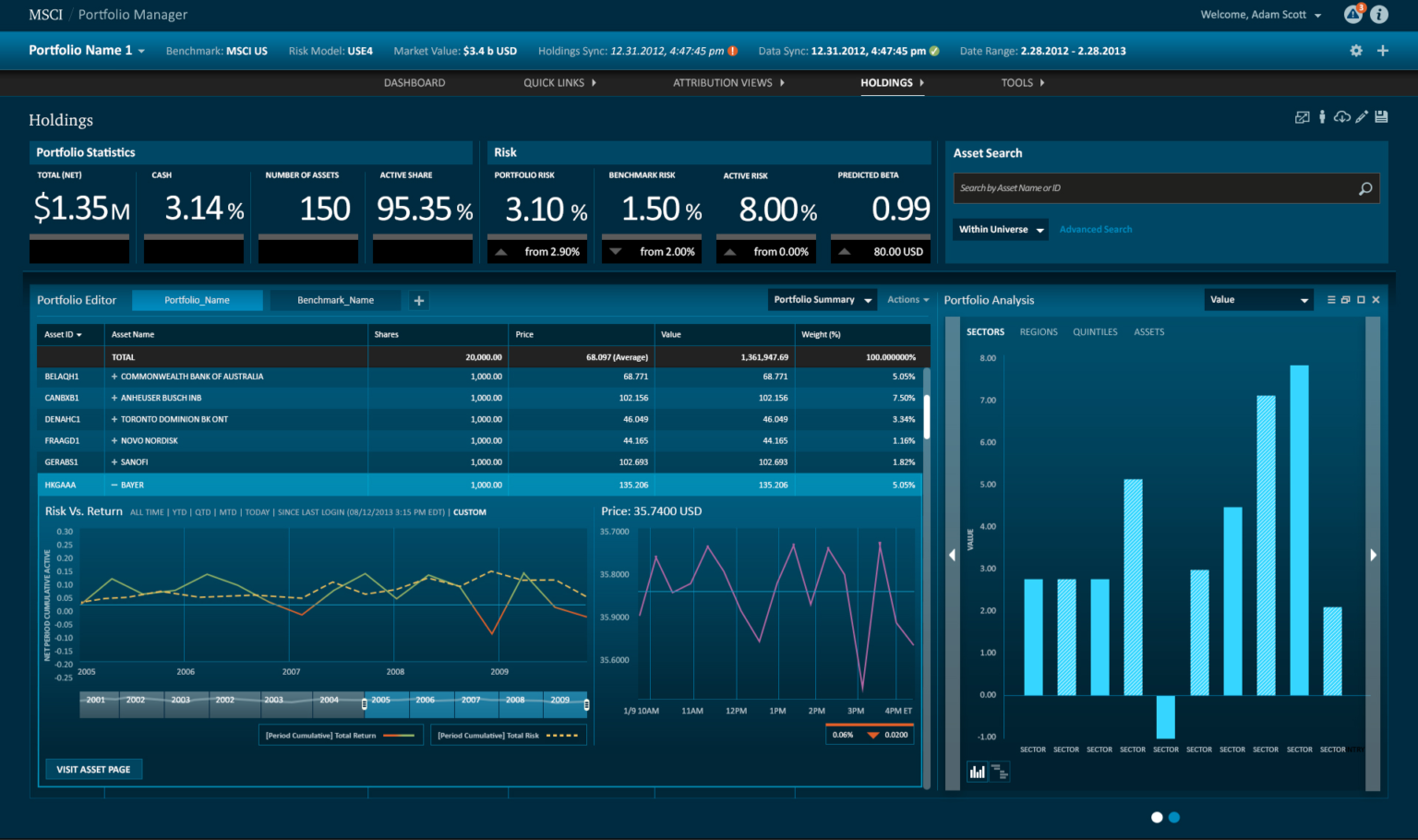Open the Holdings menu
The width and height of the screenshot is (1418, 840).
[x=892, y=83]
